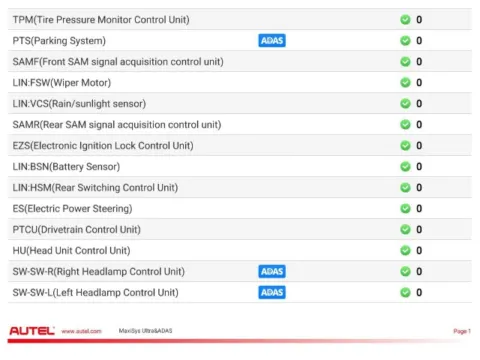This screenshot has height=360, width=480.
Task: Click fault count 0 for HU Head Unit
Action: (419, 251)
